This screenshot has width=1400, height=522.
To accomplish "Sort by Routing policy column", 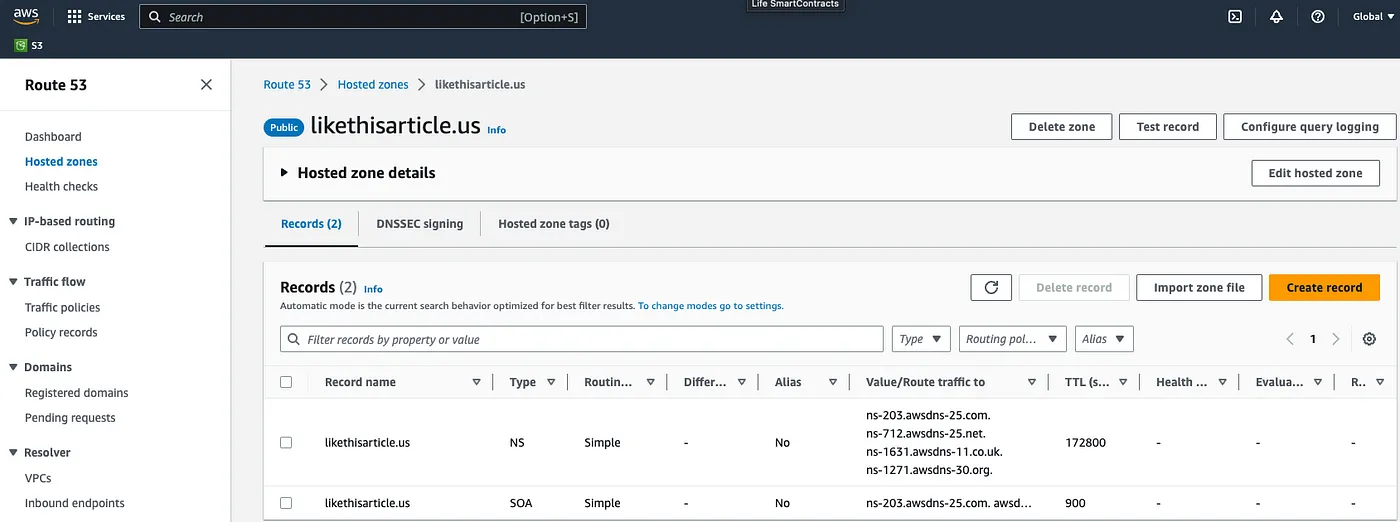I will (x=651, y=382).
